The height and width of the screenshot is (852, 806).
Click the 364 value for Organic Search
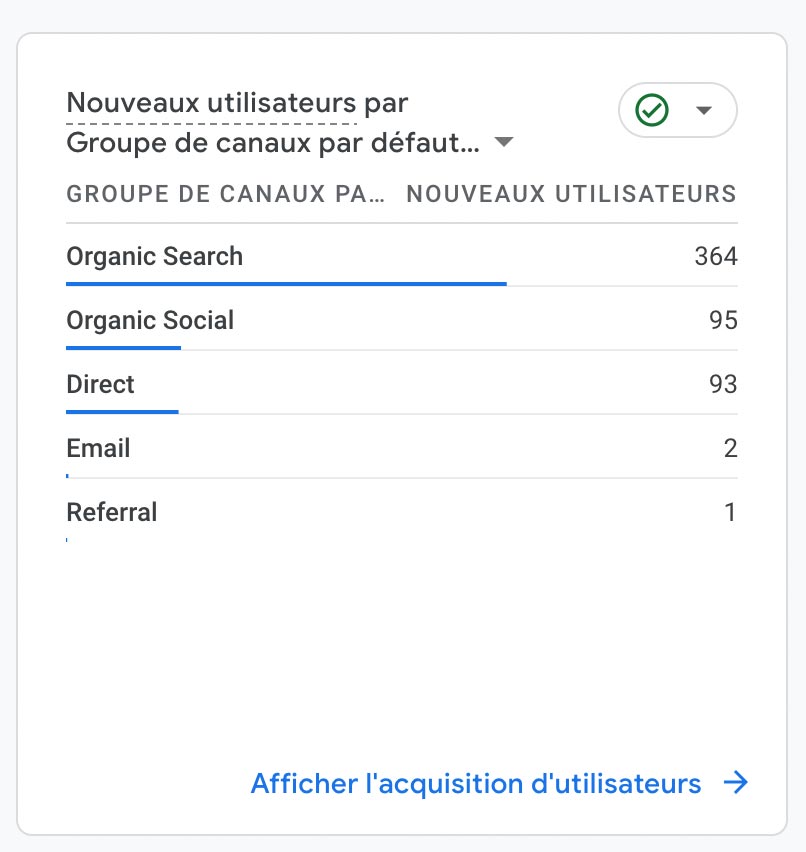pyautogui.click(x=716, y=256)
